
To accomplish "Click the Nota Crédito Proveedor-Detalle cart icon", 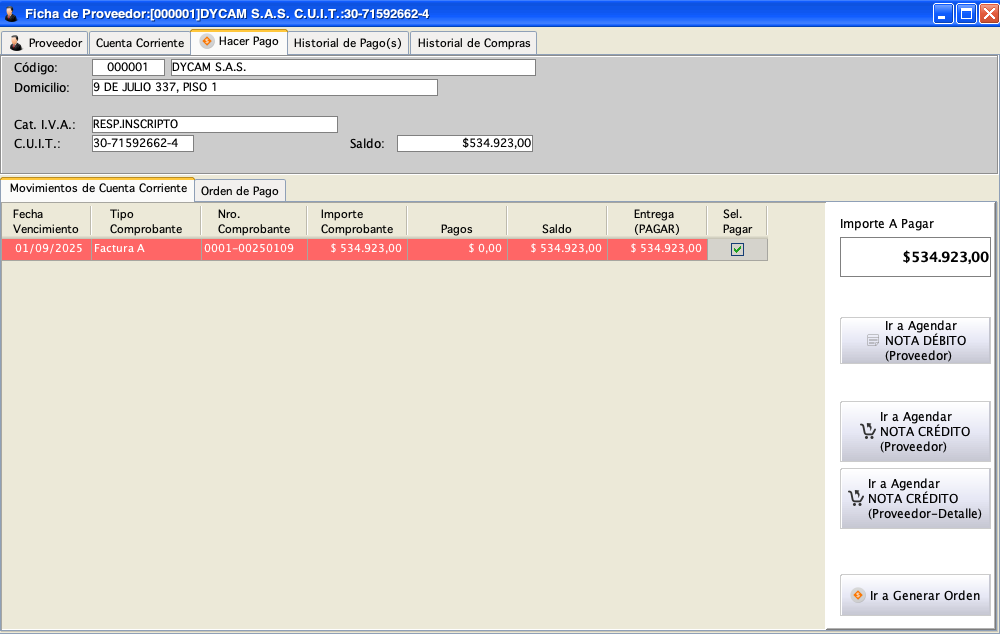I will pyautogui.click(x=855, y=499).
